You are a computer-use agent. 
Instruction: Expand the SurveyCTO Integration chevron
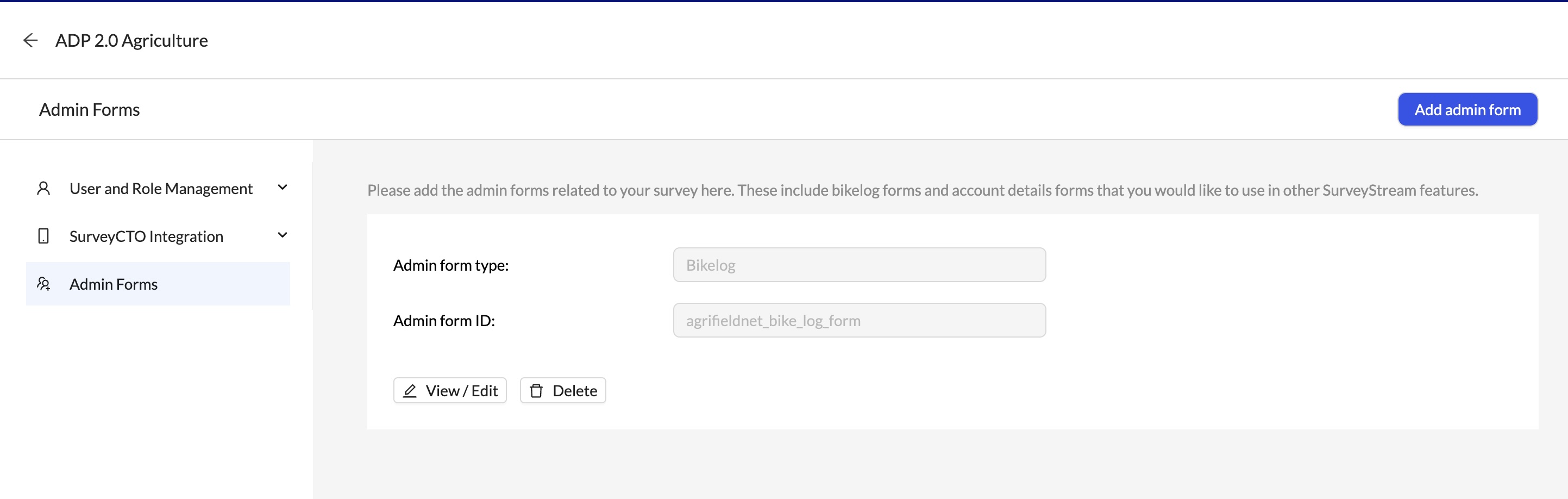pyautogui.click(x=283, y=235)
